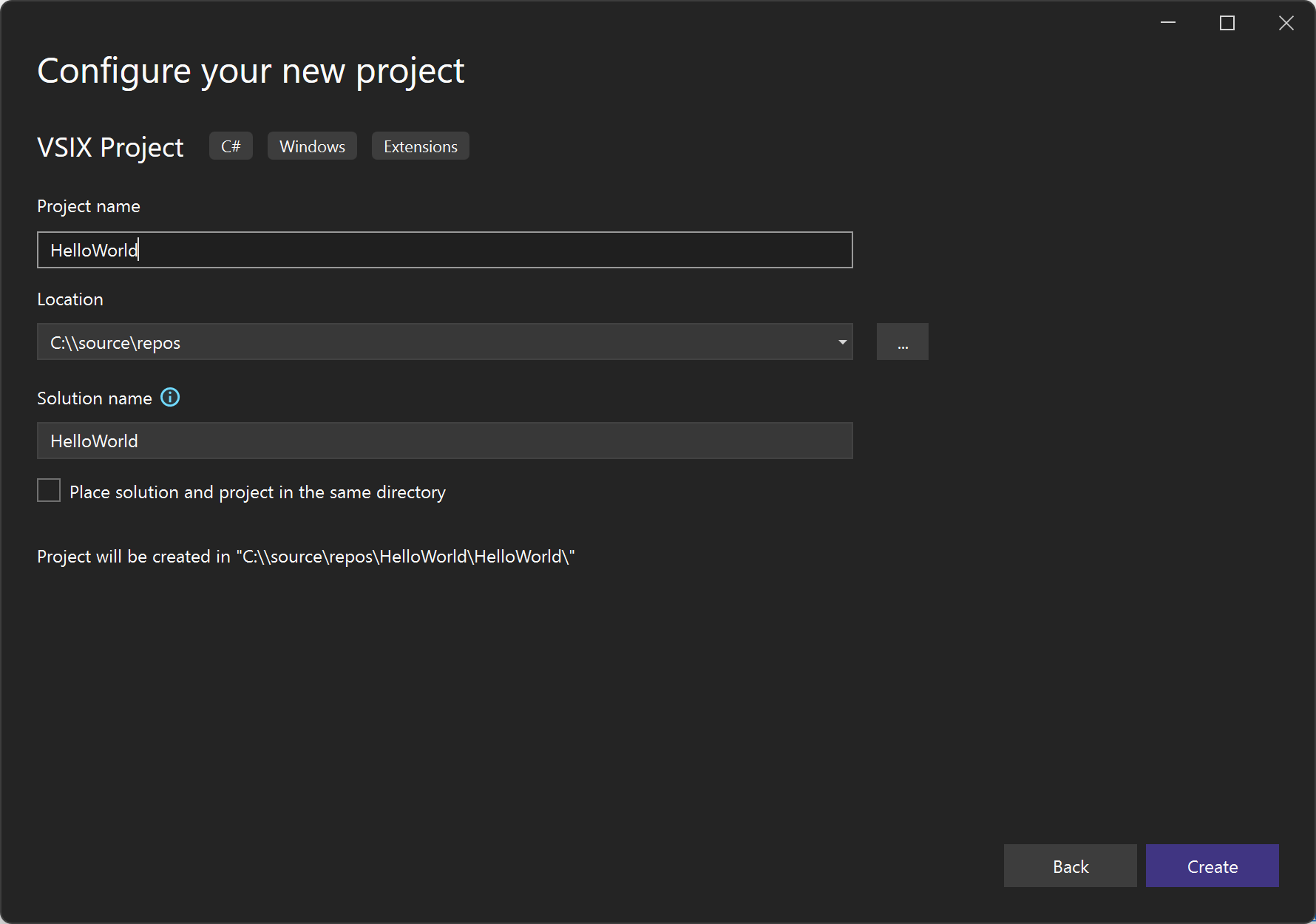1316x924 pixels.
Task: Click the Solution name info icon
Action: click(170, 398)
